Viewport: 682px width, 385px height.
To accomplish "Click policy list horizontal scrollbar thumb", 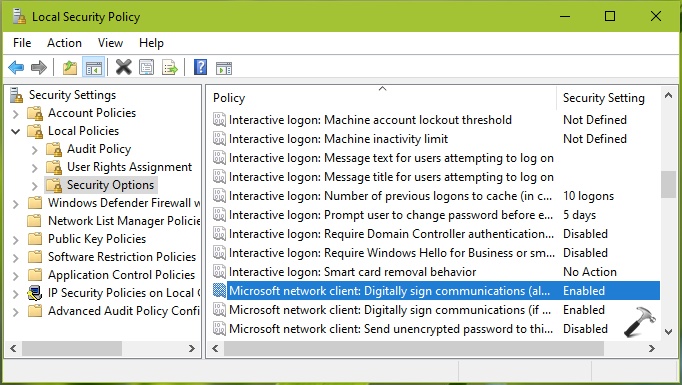I will 415,348.
